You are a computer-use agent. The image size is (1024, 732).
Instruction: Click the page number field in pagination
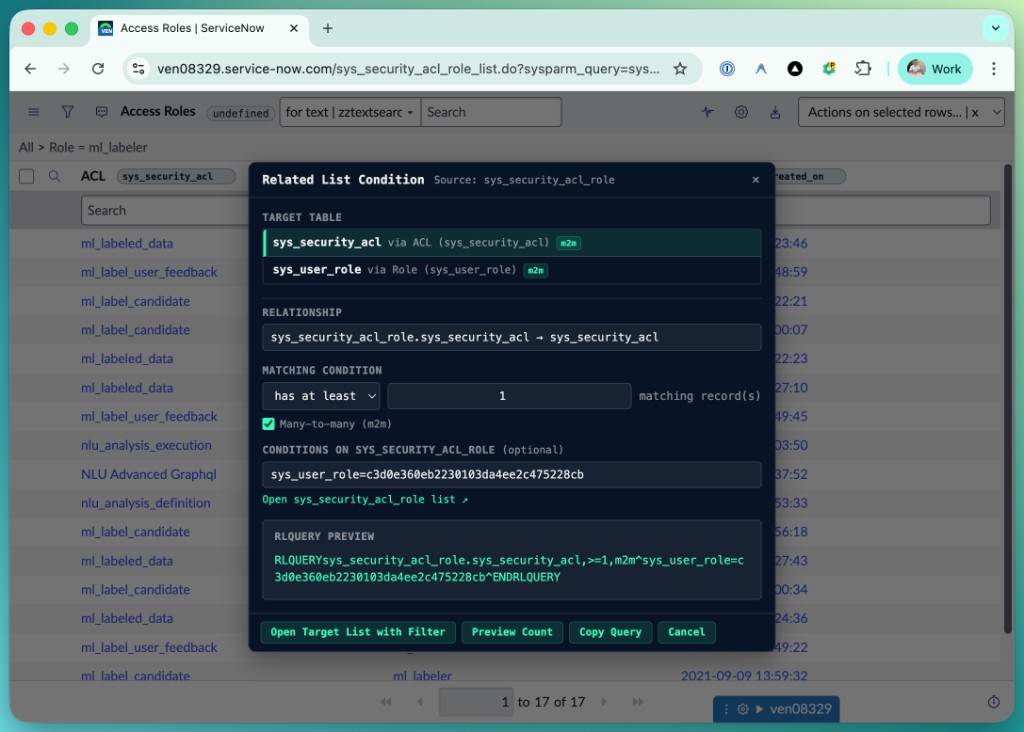click(476, 702)
